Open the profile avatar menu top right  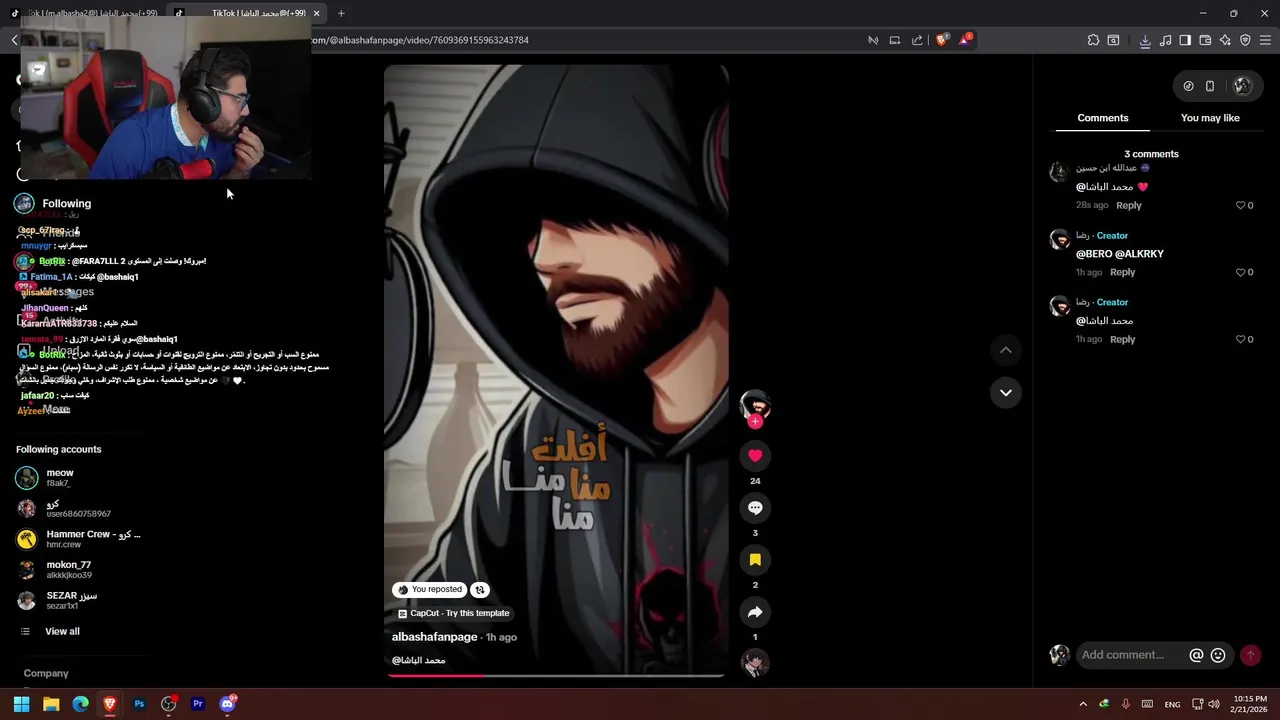pyautogui.click(x=1242, y=86)
